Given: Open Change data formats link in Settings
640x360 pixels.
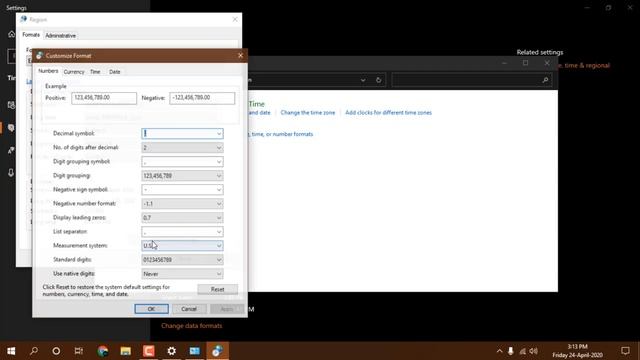Looking at the screenshot, I should tap(192, 326).
